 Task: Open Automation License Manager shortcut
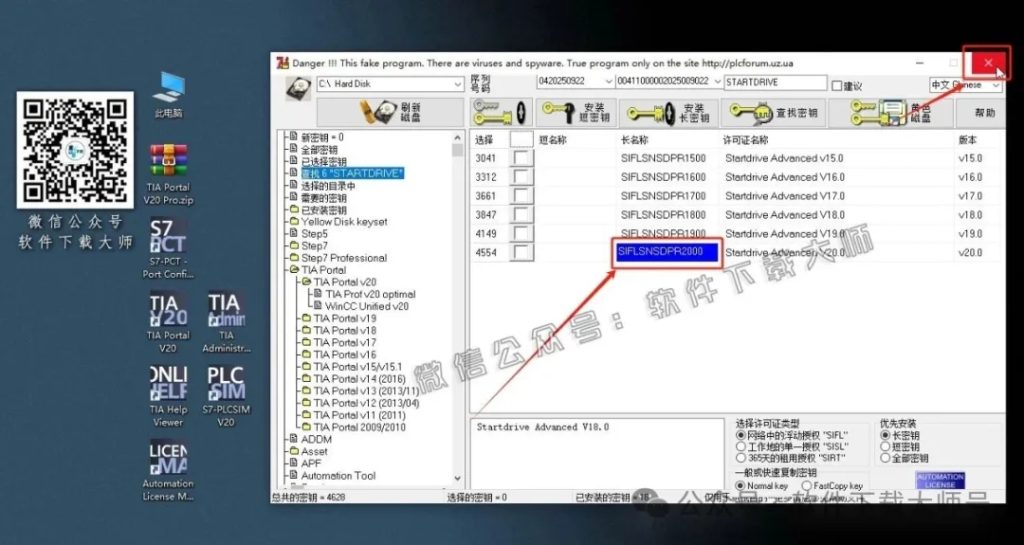(x=168, y=470)
